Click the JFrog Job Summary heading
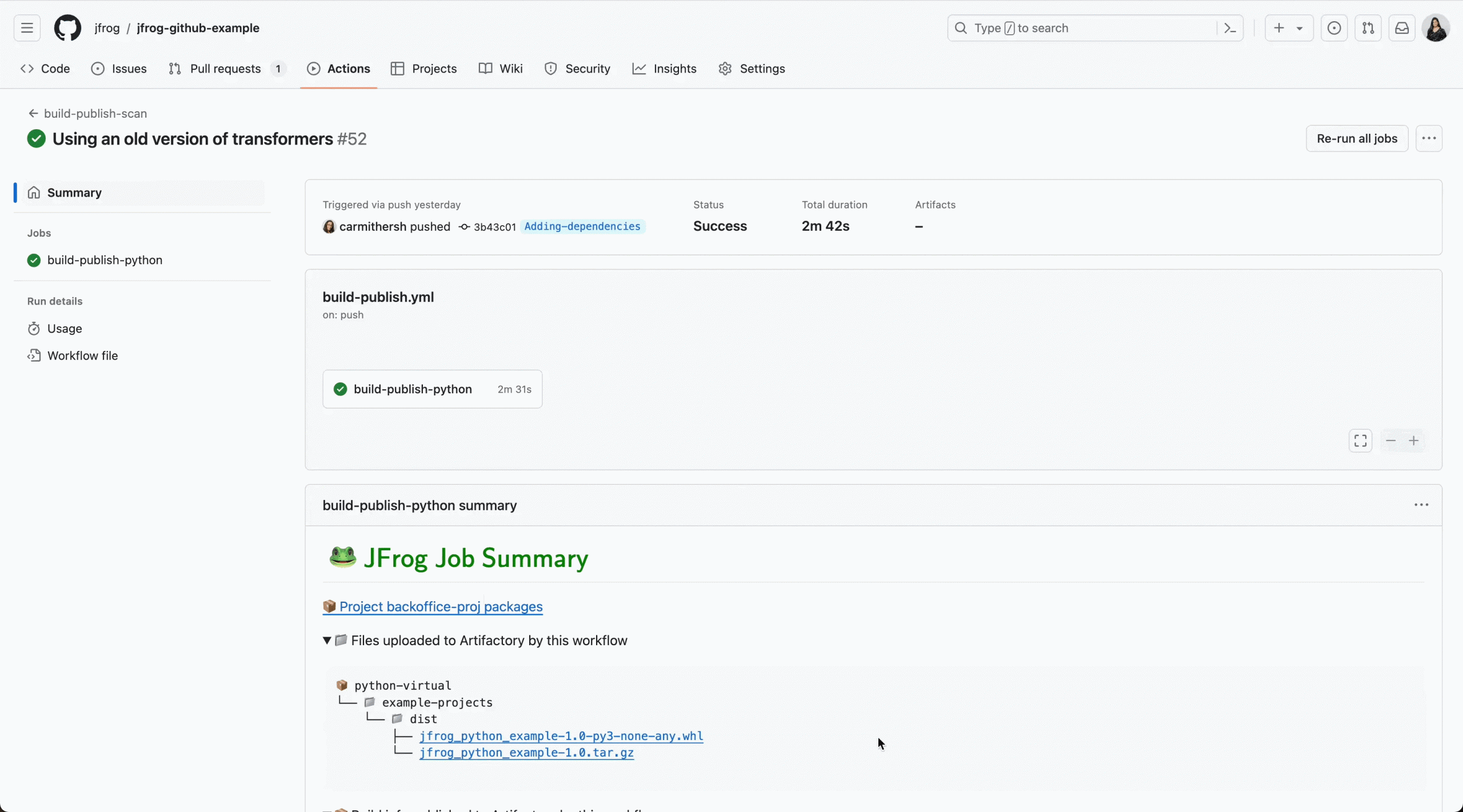Screen dimensions: 1463x812 pyautogui.click(x=475, y=558)
